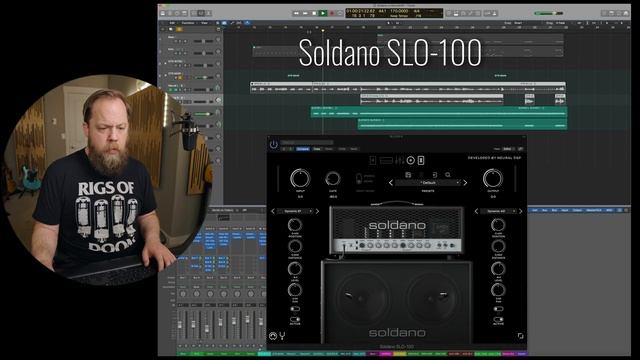Toggle left mic Active switch
640x360 pixels.
tap(294, 319)
